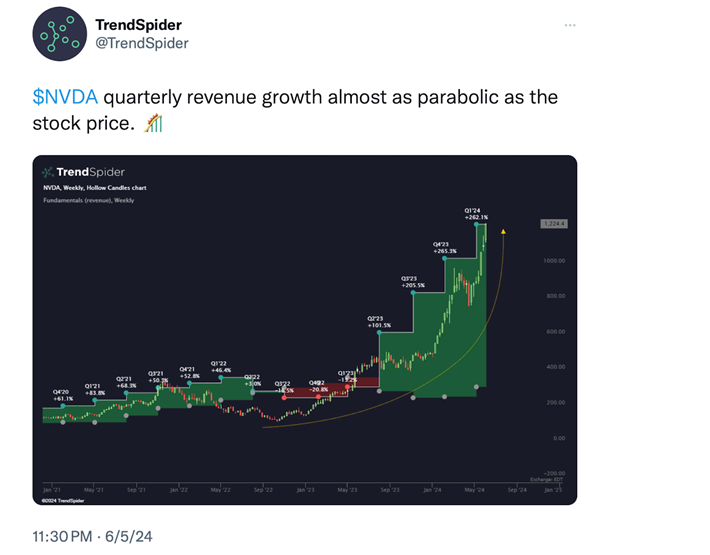
Task: Click the Q1'22 +46.4% revenue marker
Action: click(x=220, y=366)
